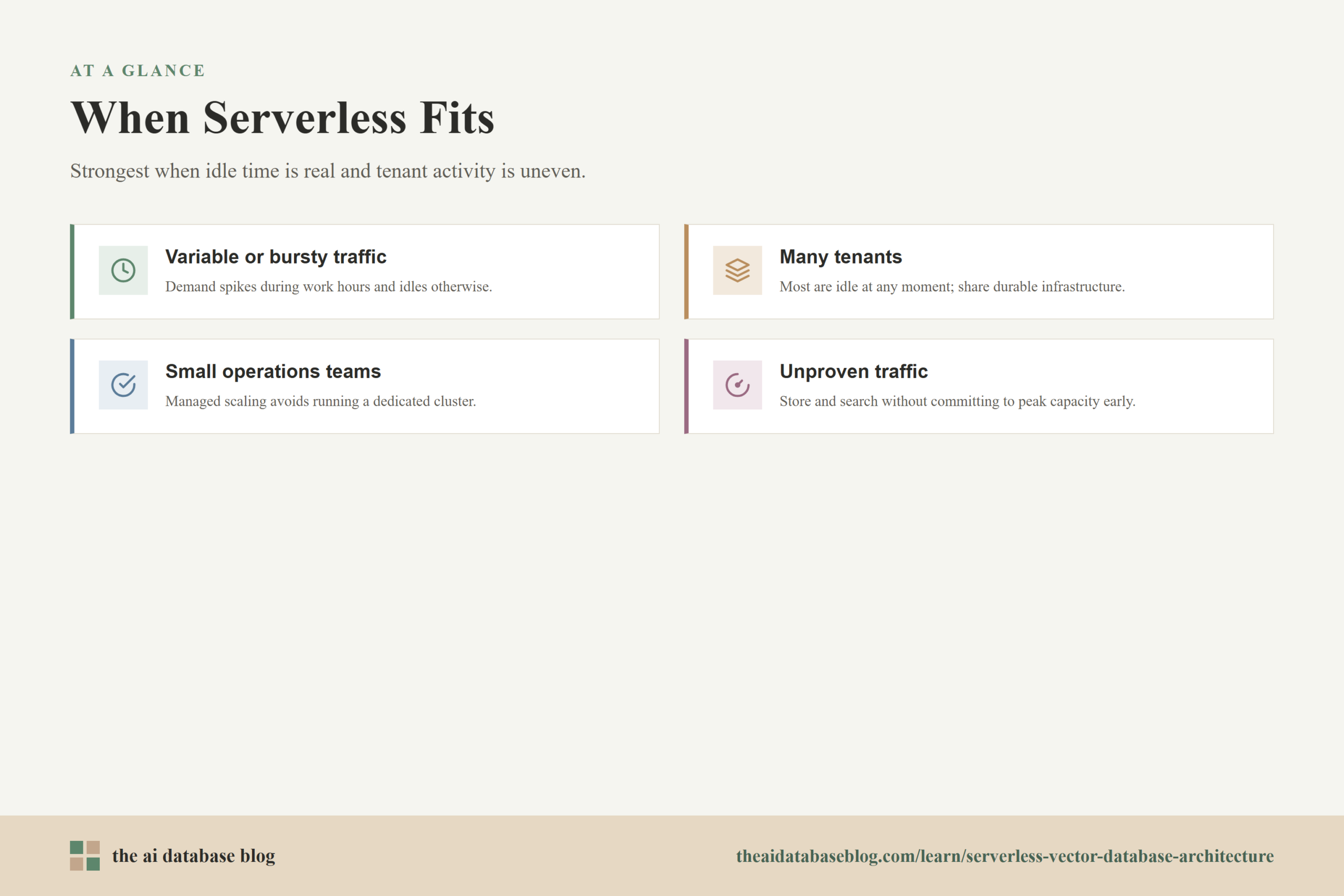Click the gauge icon beside Unproven traffic
The width and height of the screenshot is (1344, 896).
tap(737, 385)
